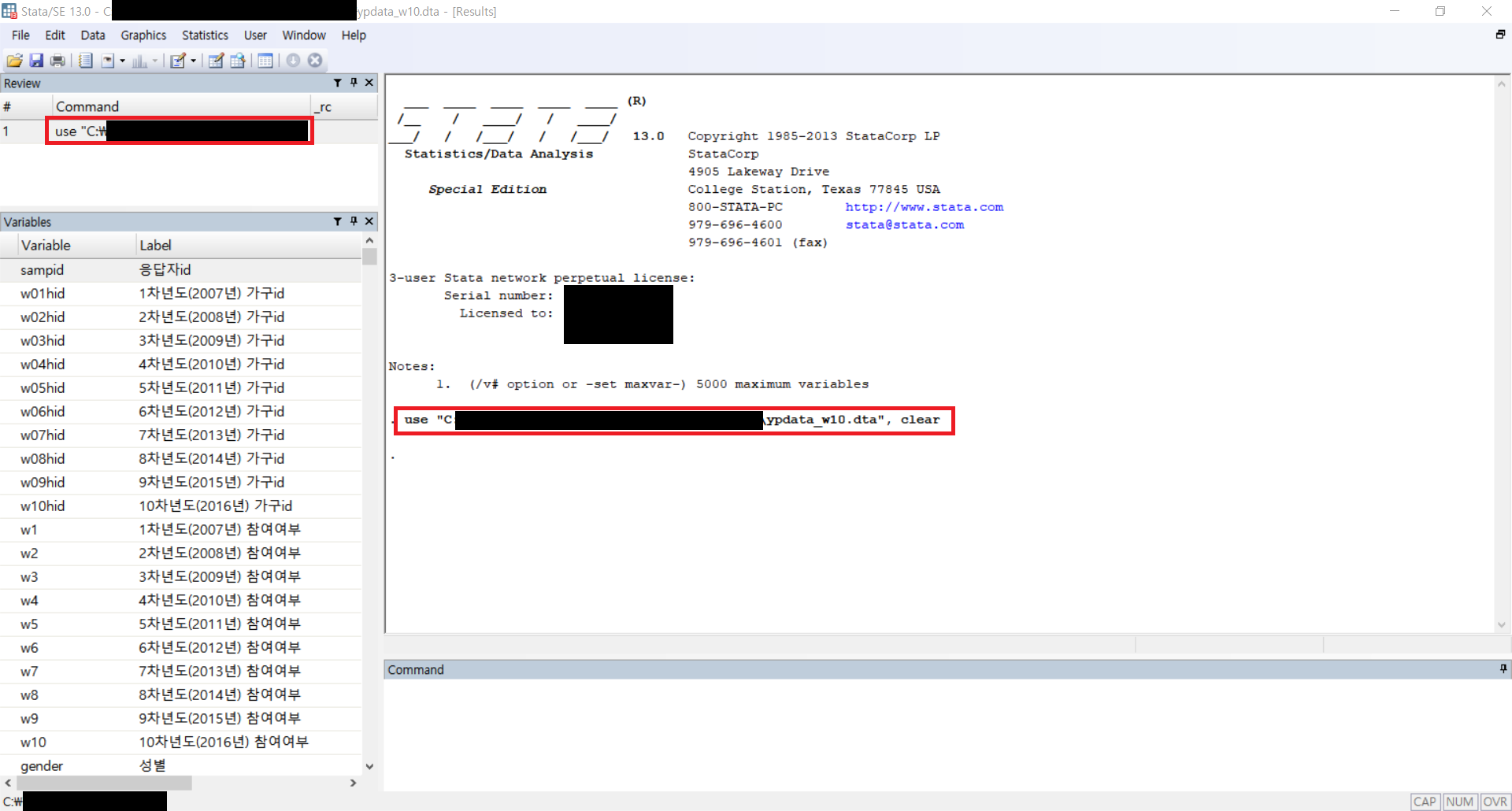
Task: Close the Variables panel
Action: (x=369, y=221)
